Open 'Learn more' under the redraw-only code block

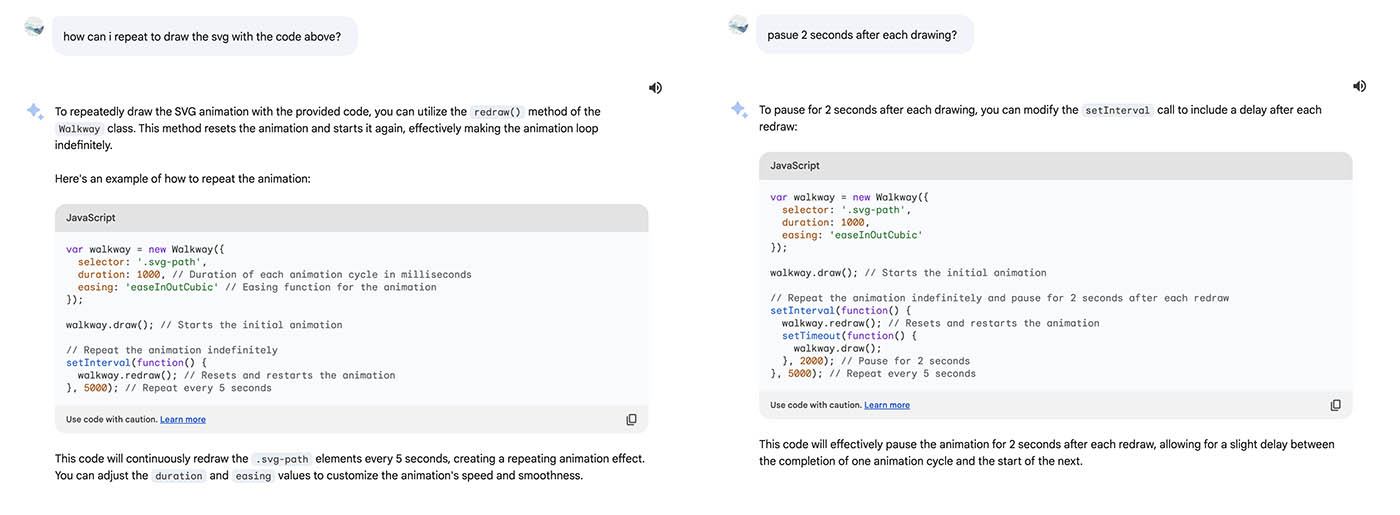[x=183, y=419]
